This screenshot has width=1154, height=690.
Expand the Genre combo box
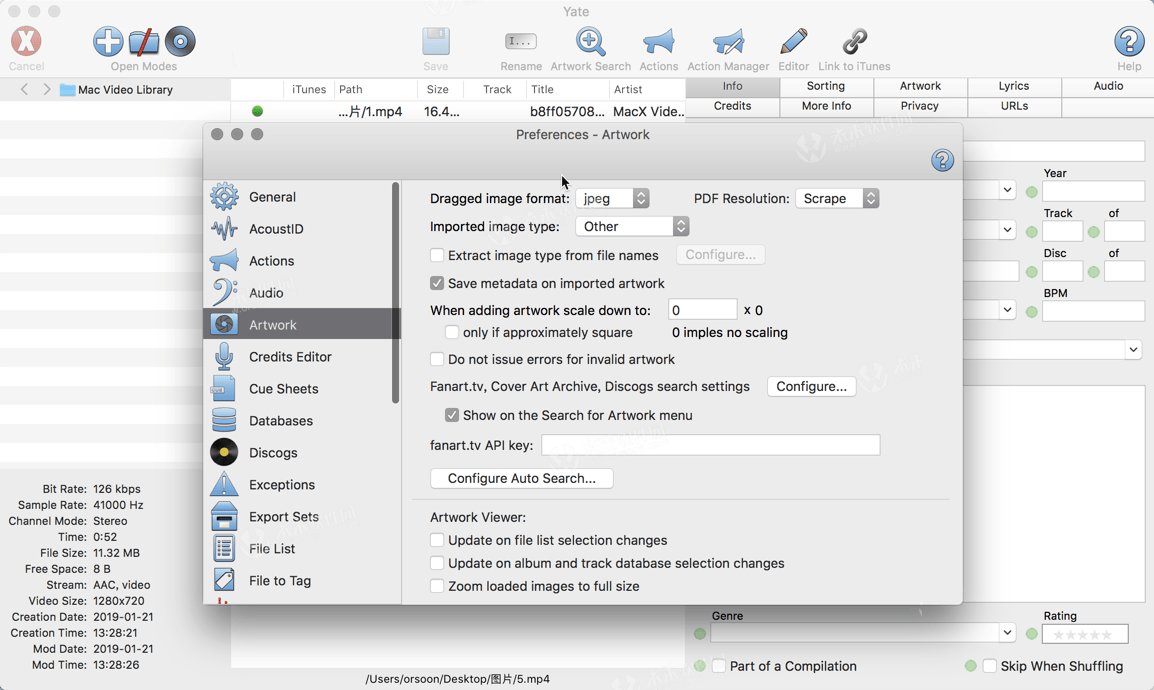pos(1007,633)
